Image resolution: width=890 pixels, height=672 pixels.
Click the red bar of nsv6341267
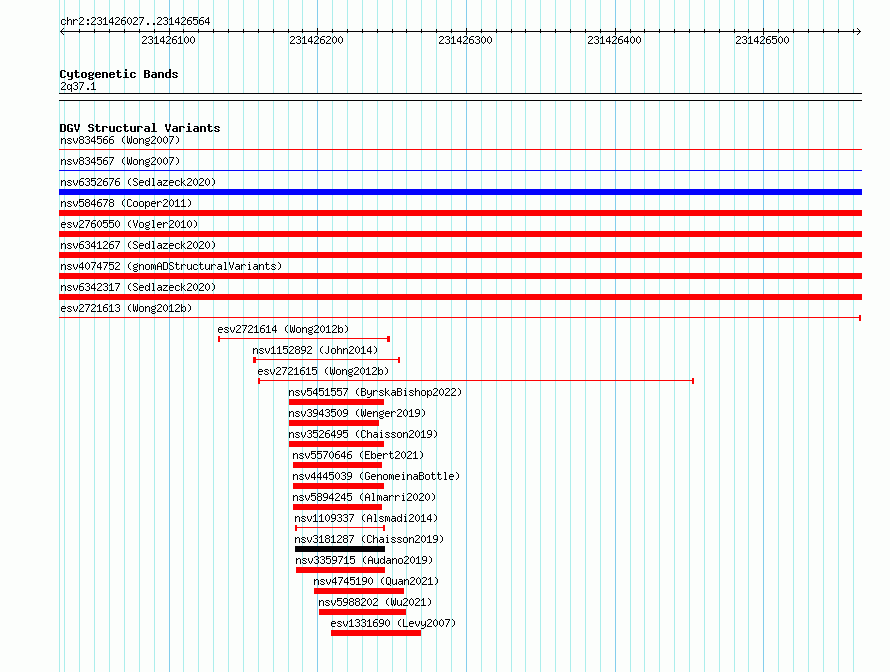pos(460,255)
